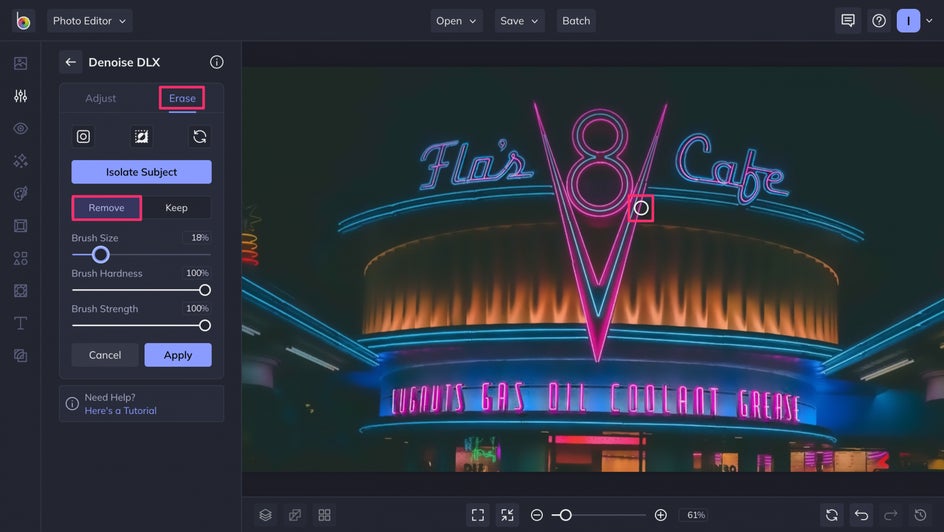Open the Graphics shapes sidebar icon
The image size is (944, 532).
20,258
